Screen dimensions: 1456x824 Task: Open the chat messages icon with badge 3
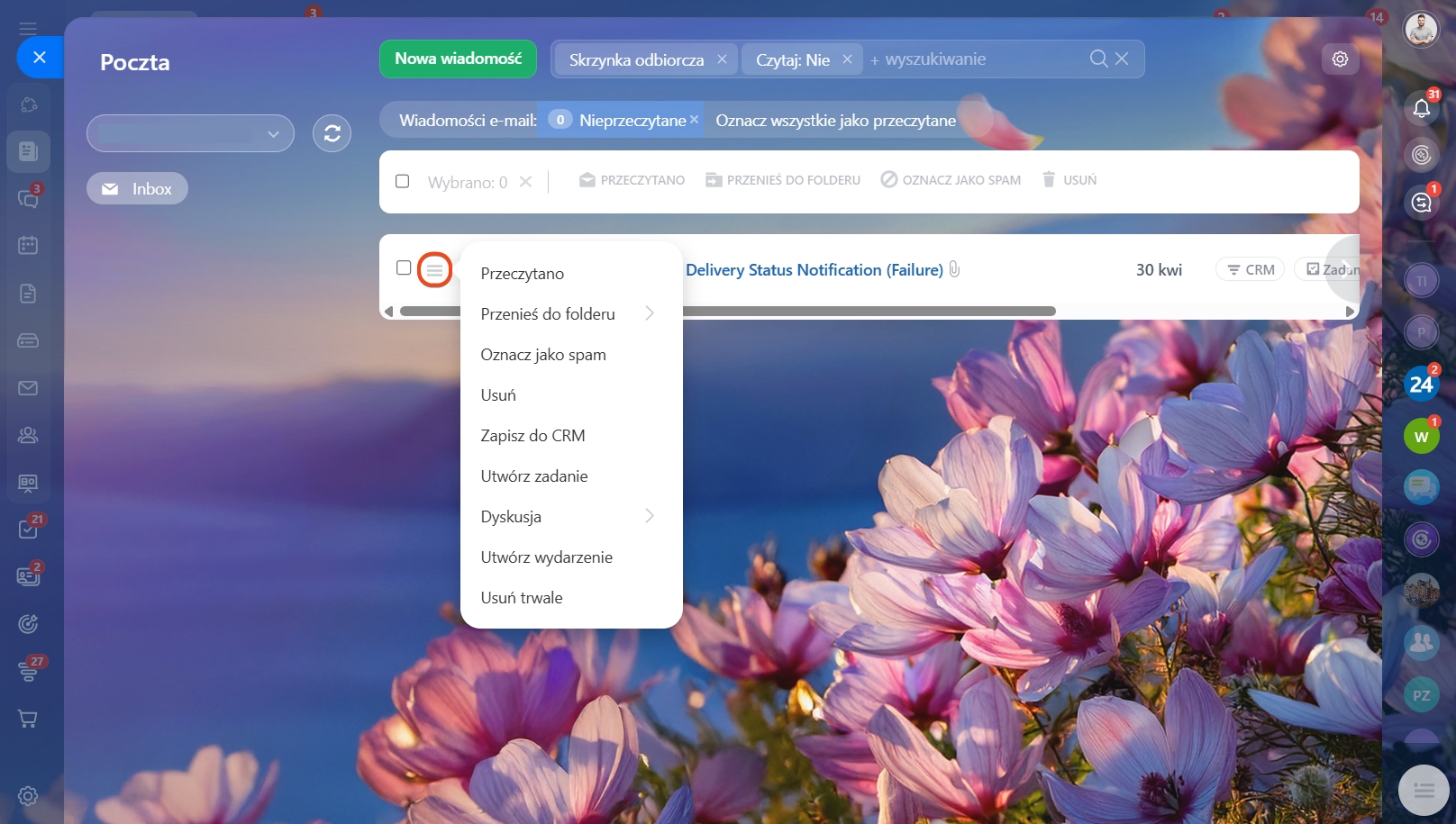tap(28, 198)
